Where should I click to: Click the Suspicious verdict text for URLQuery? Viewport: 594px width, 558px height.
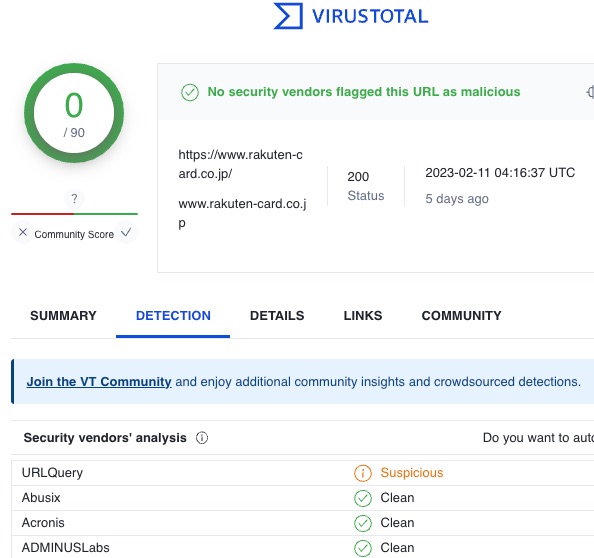412,473
